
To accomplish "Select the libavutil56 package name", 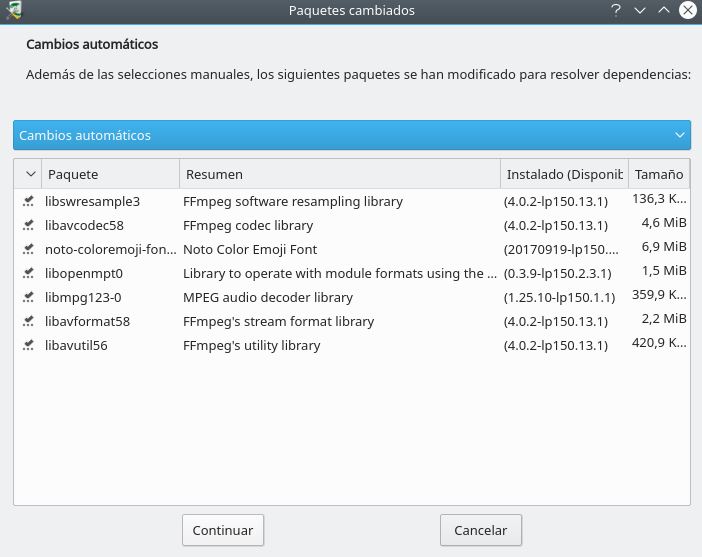I will (x=76, y=345).
